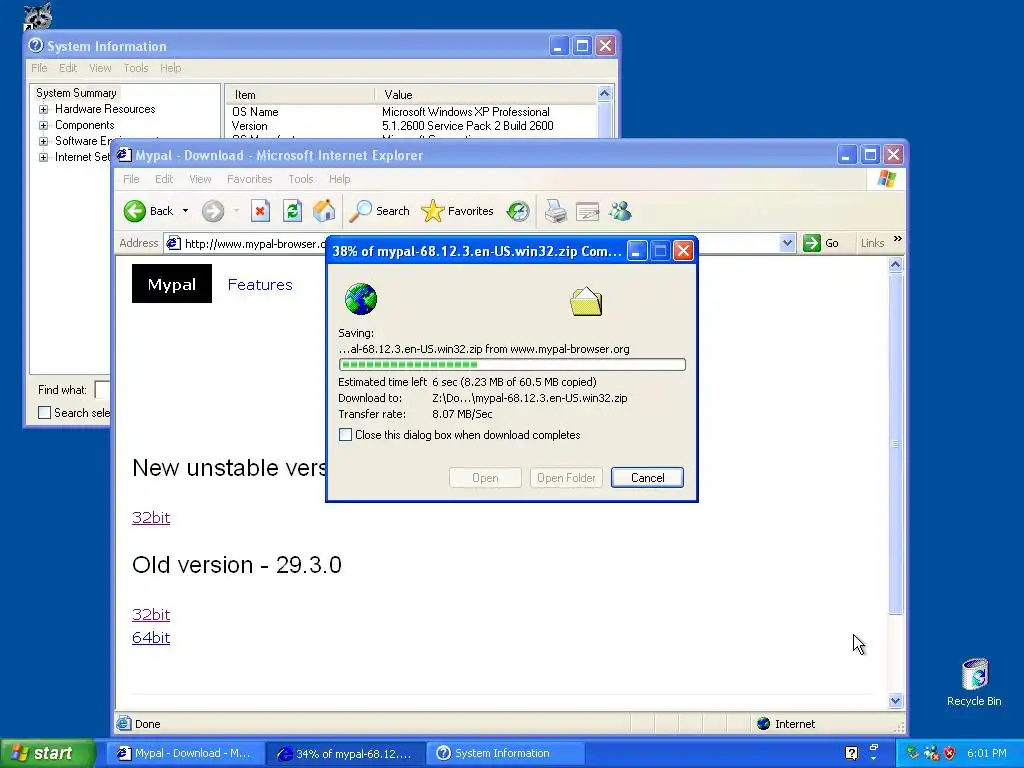1024x768 pixels.
Task: Click the Search magnifier in IE toolbar
Action: 360,211
